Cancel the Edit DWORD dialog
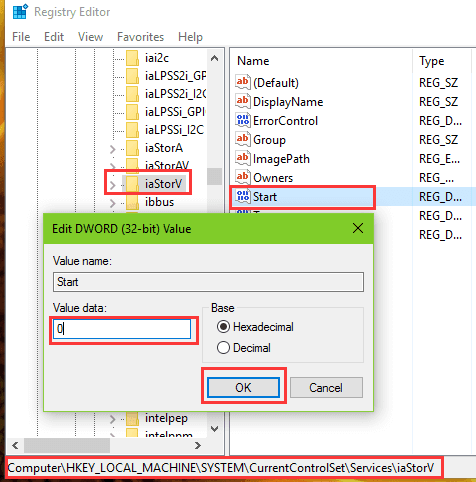The image size is (476, 482). (x=326, y=387)
